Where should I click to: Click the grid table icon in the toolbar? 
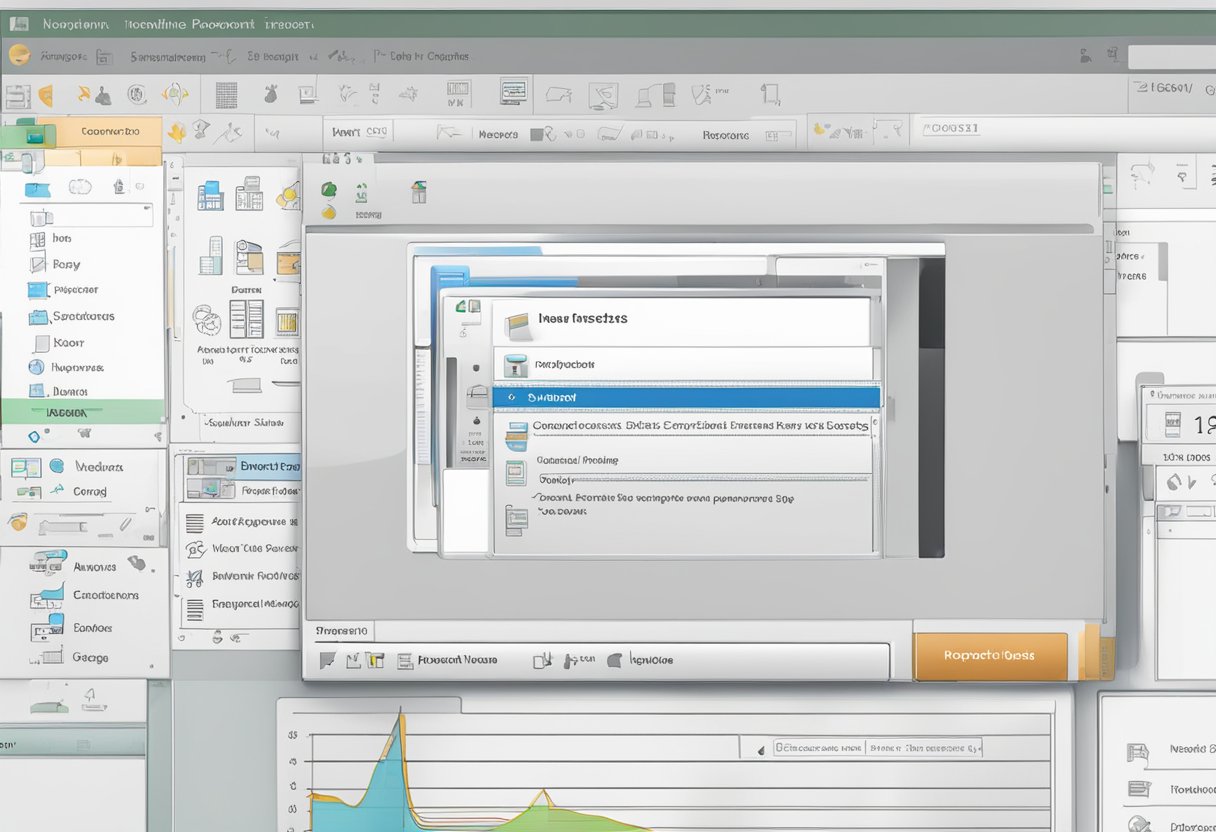click(x=226, y=95)
